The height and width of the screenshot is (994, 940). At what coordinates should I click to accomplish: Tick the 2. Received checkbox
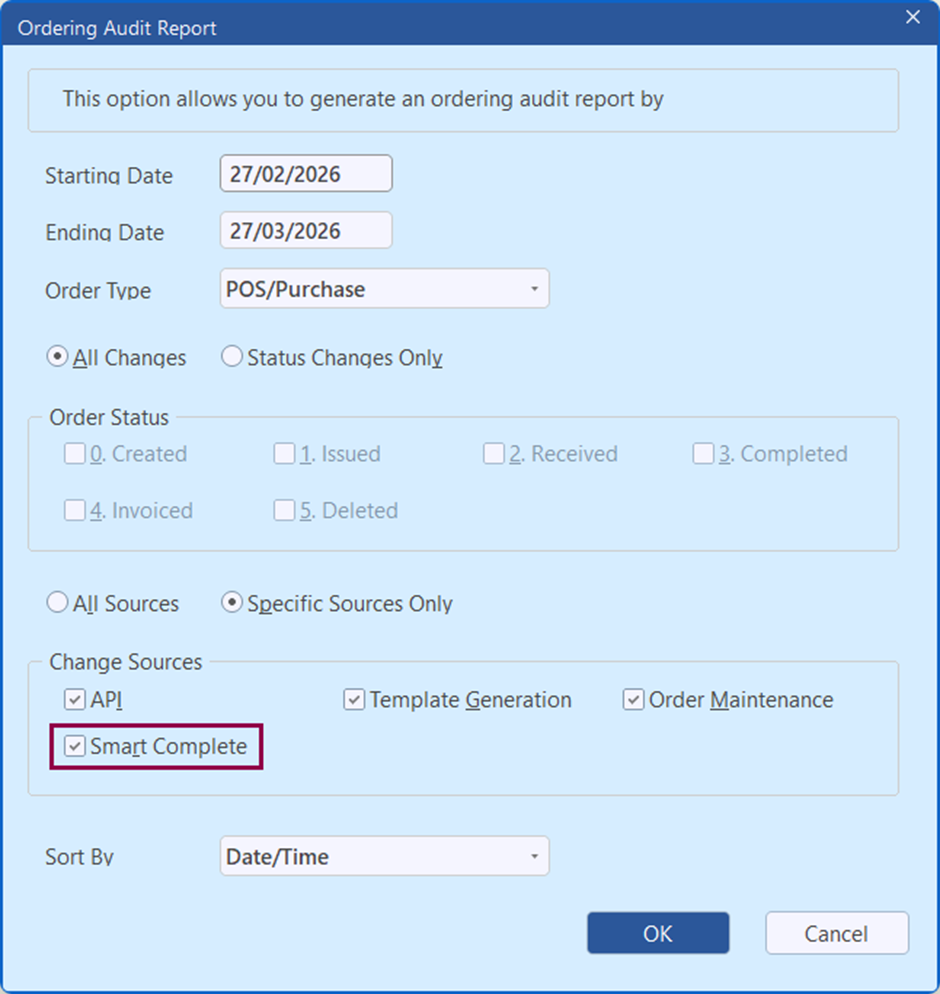click(x=494, y=454)
